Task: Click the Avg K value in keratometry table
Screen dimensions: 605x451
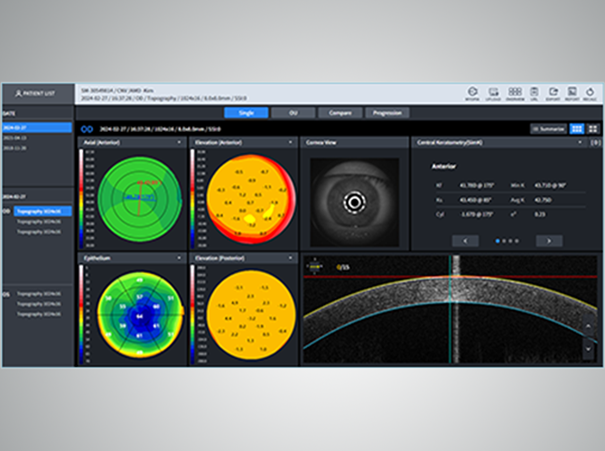Action: 542,200
